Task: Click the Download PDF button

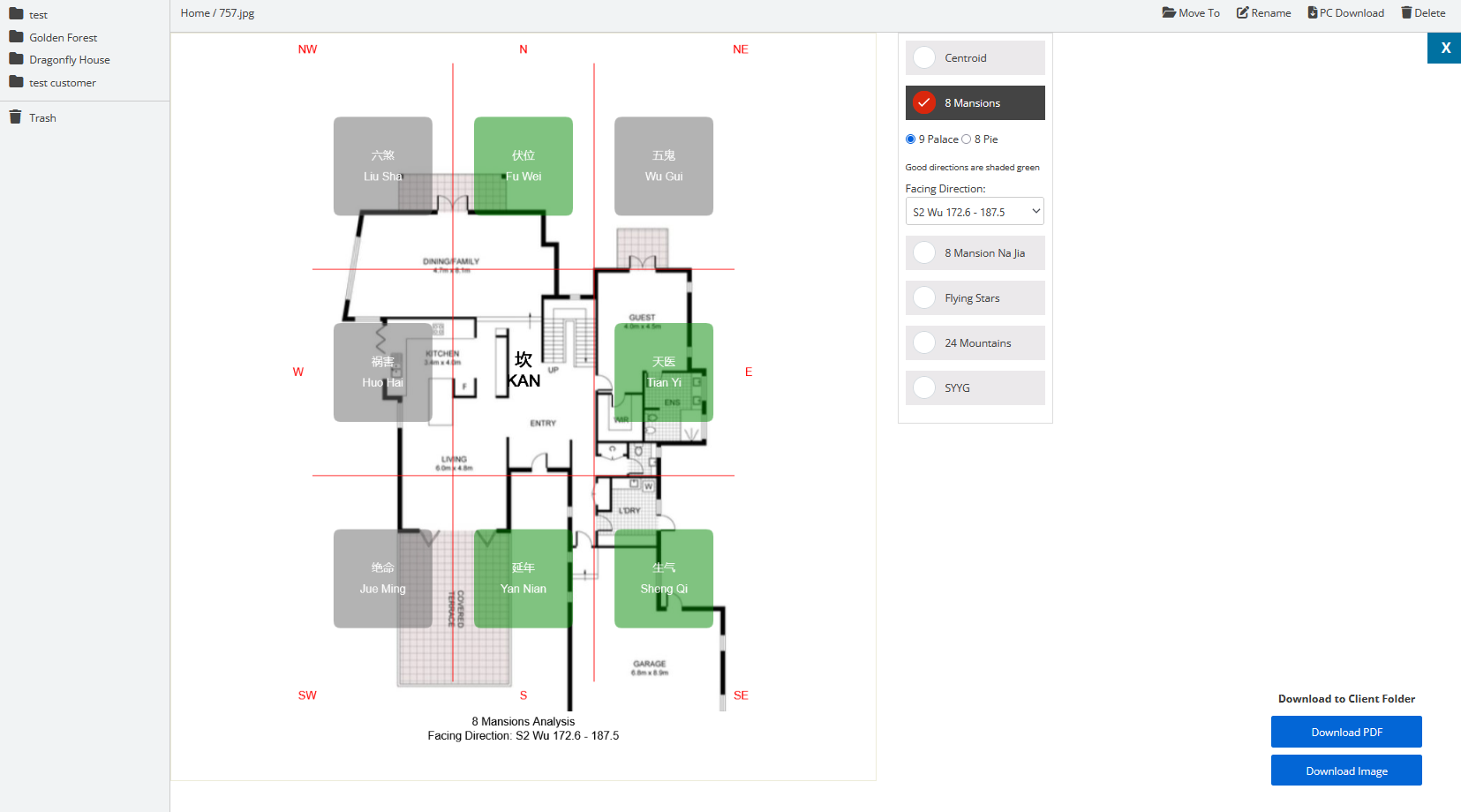Action: pos(1346,732)
